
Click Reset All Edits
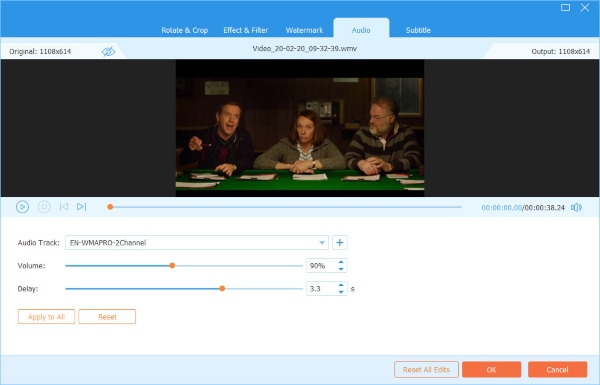coord(426,370)
